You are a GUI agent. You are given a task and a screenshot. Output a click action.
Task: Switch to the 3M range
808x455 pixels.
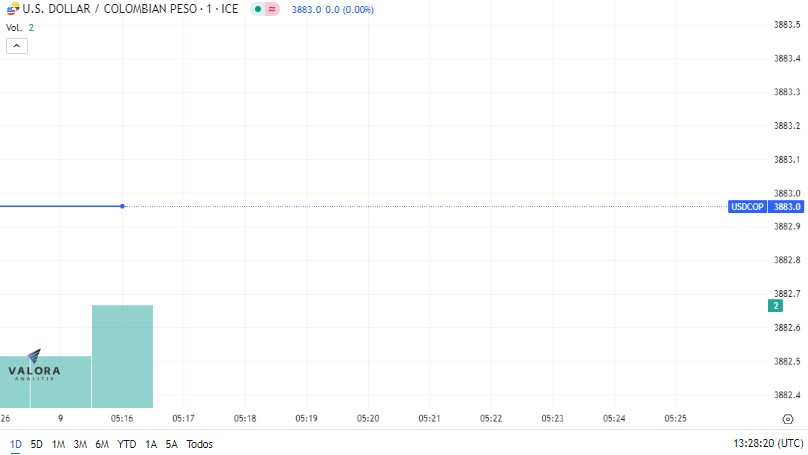(80, 444)
